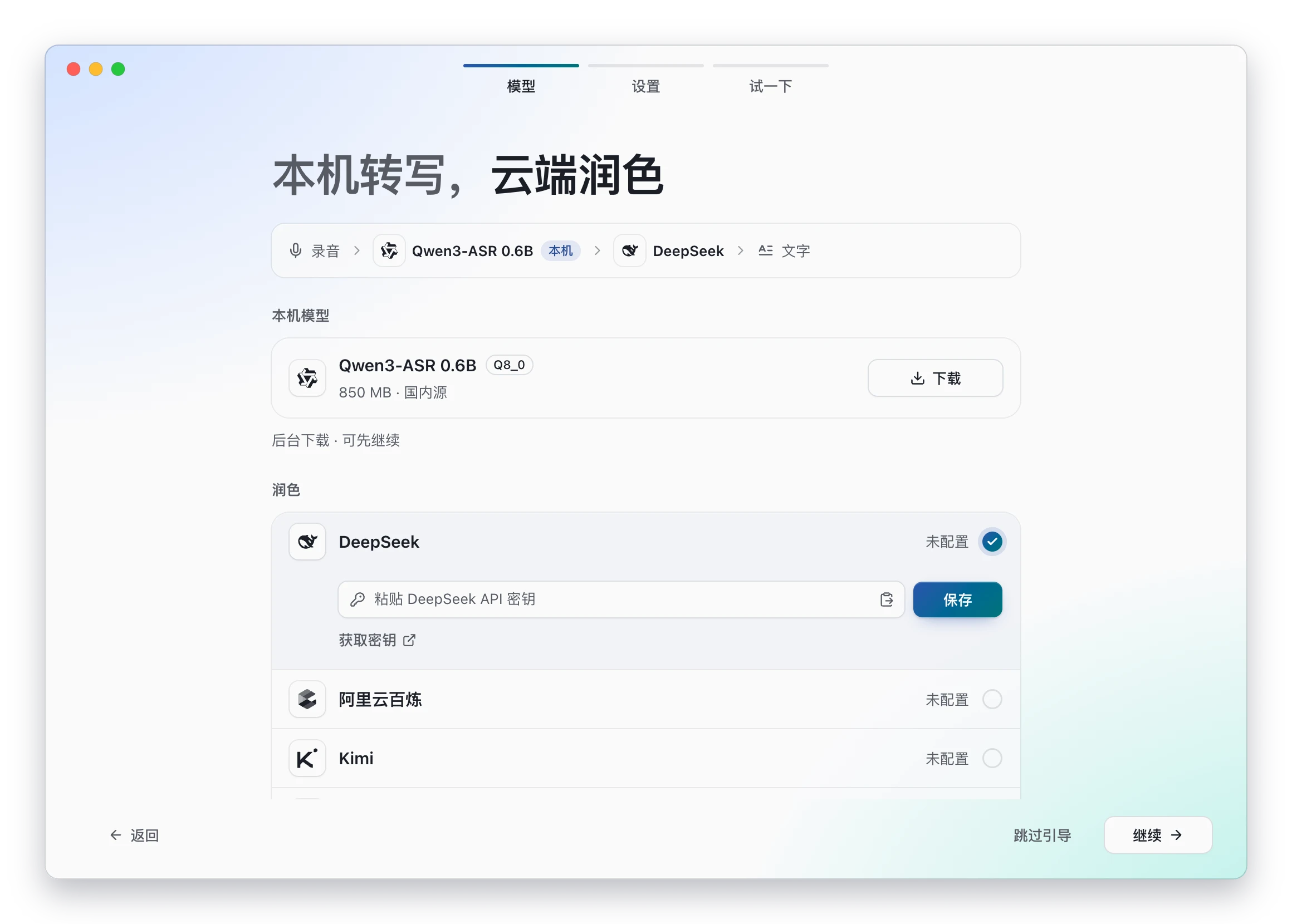The height and width of the screenshot is (924, 1292).
Task: Select the Kimi radio button
Action: coord(992,759)
